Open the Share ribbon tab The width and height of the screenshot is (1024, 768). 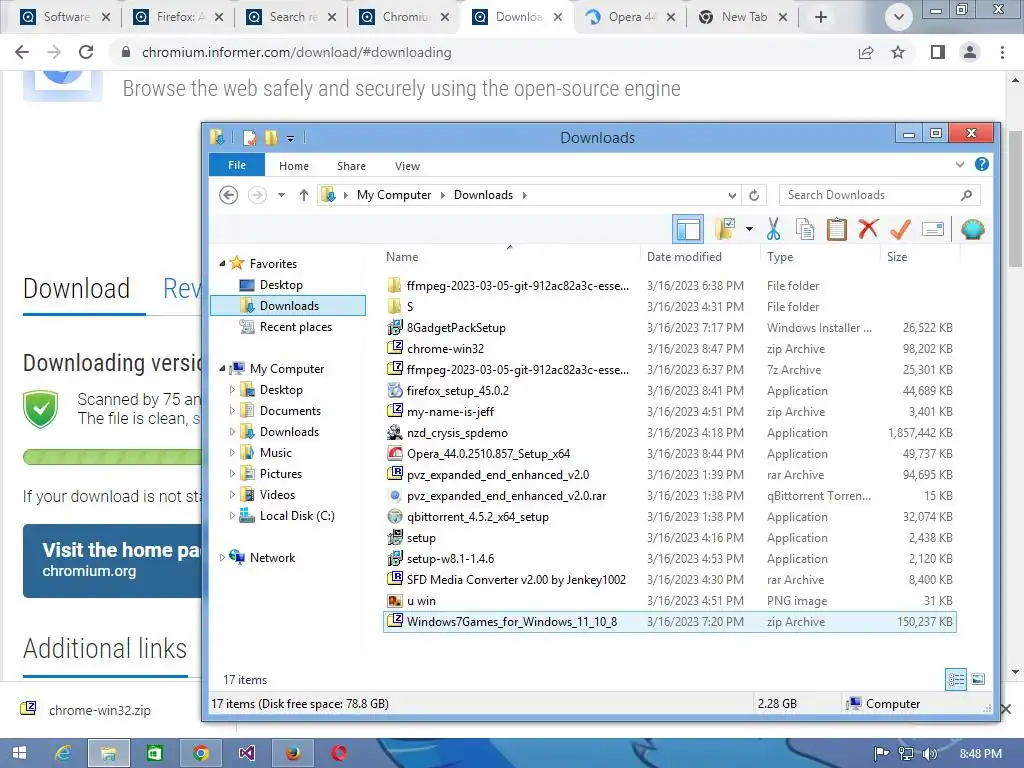(x=351, y=166)
